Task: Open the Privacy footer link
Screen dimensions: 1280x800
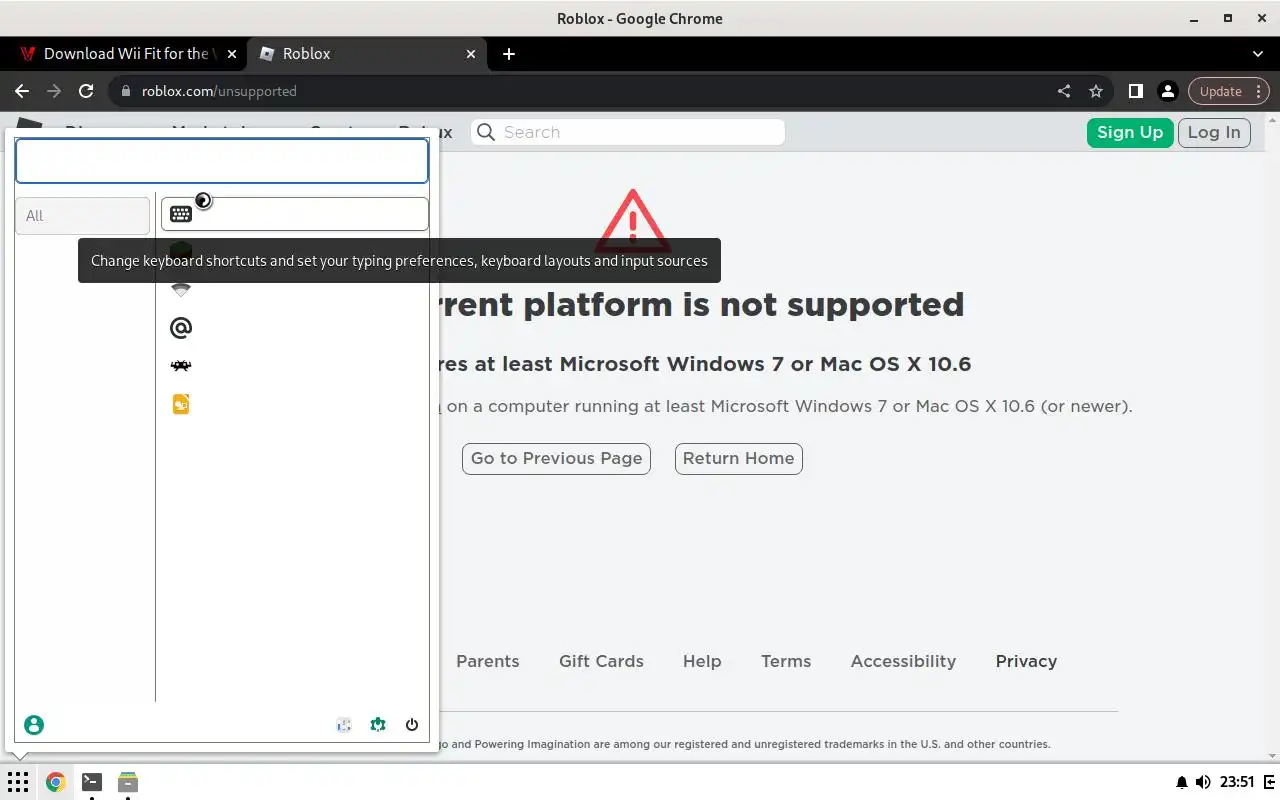Action: pyautogui.click(x=1026, y=661)
